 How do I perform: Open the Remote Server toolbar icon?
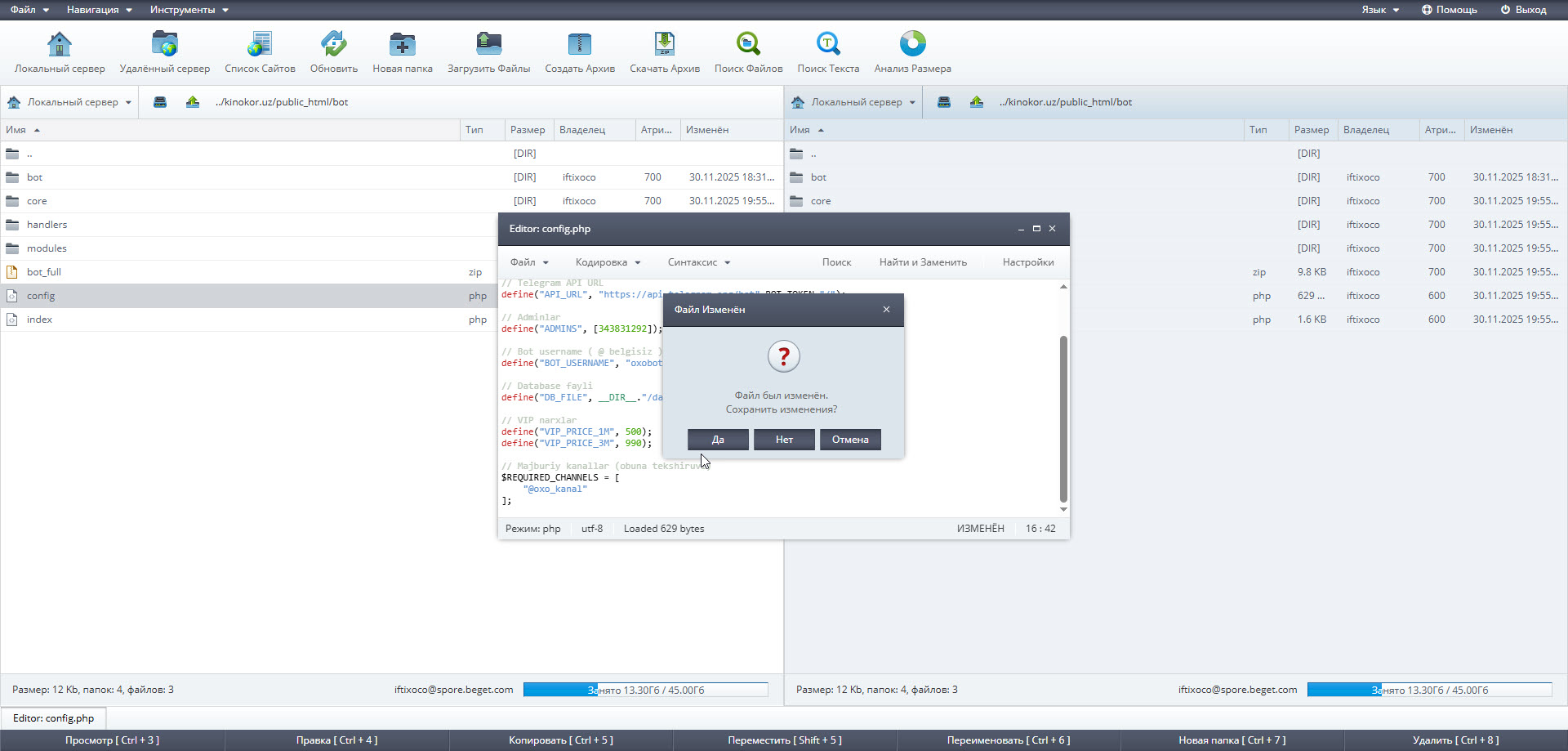pos(164,44)
